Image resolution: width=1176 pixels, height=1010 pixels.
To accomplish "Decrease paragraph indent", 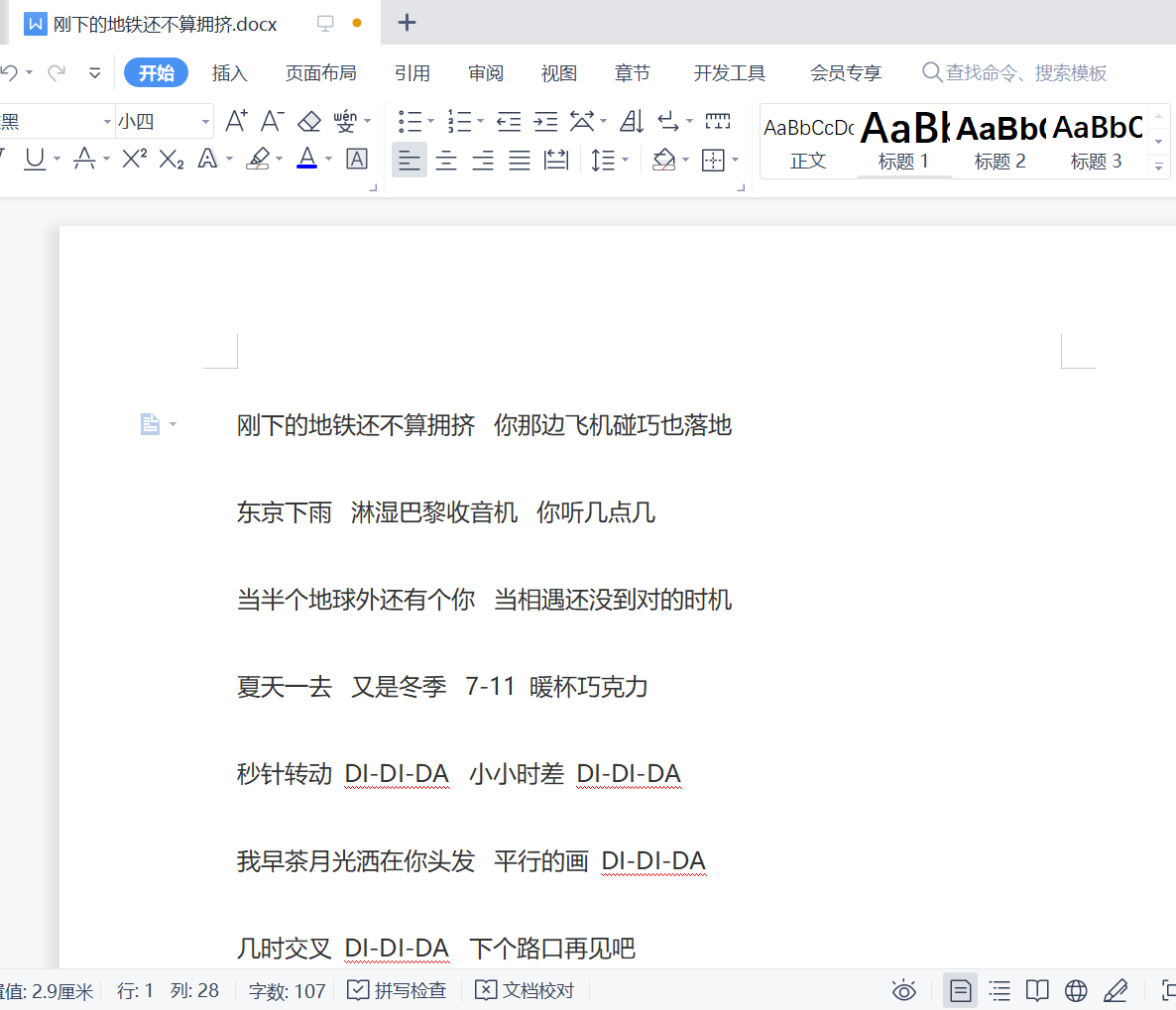I will click(510, 121).
